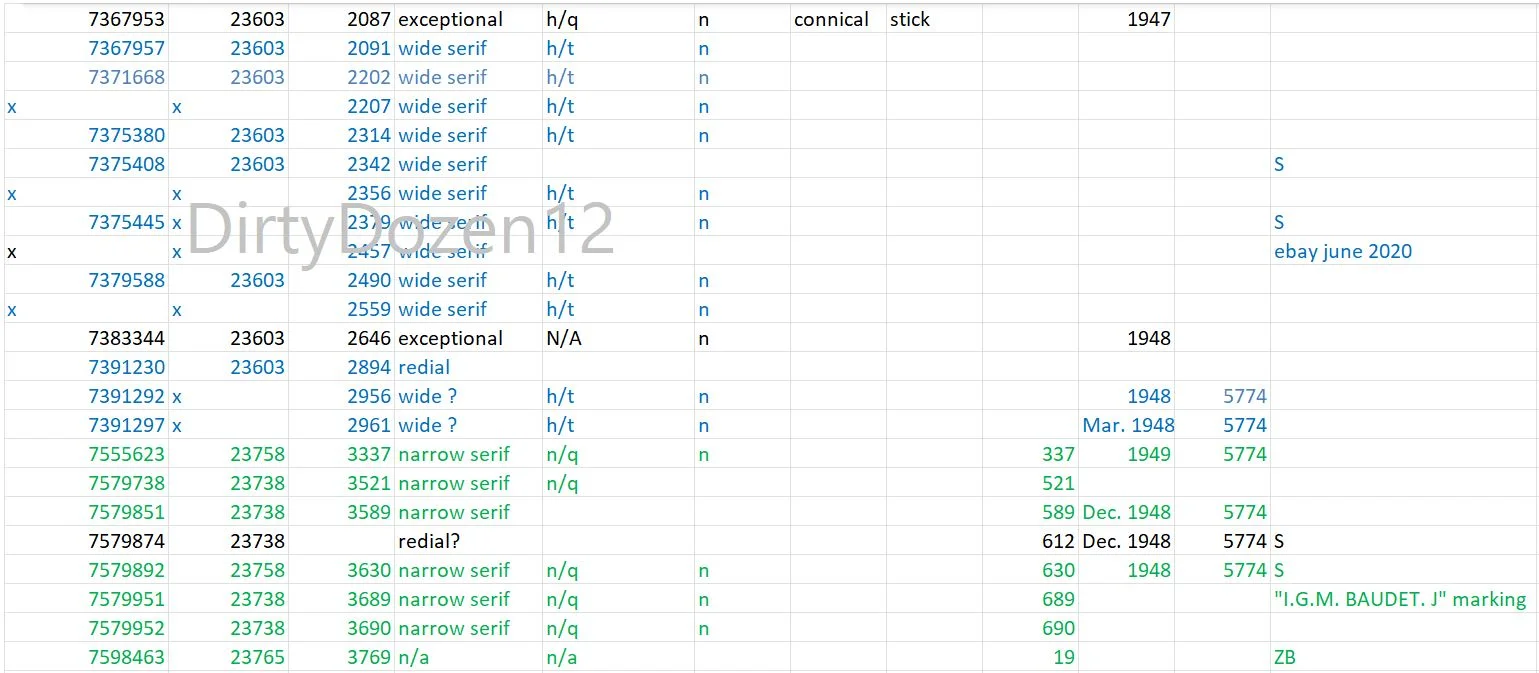Click the "N/A" cell
Viewport: 1539px width, 673px height.
click(564, 338)
